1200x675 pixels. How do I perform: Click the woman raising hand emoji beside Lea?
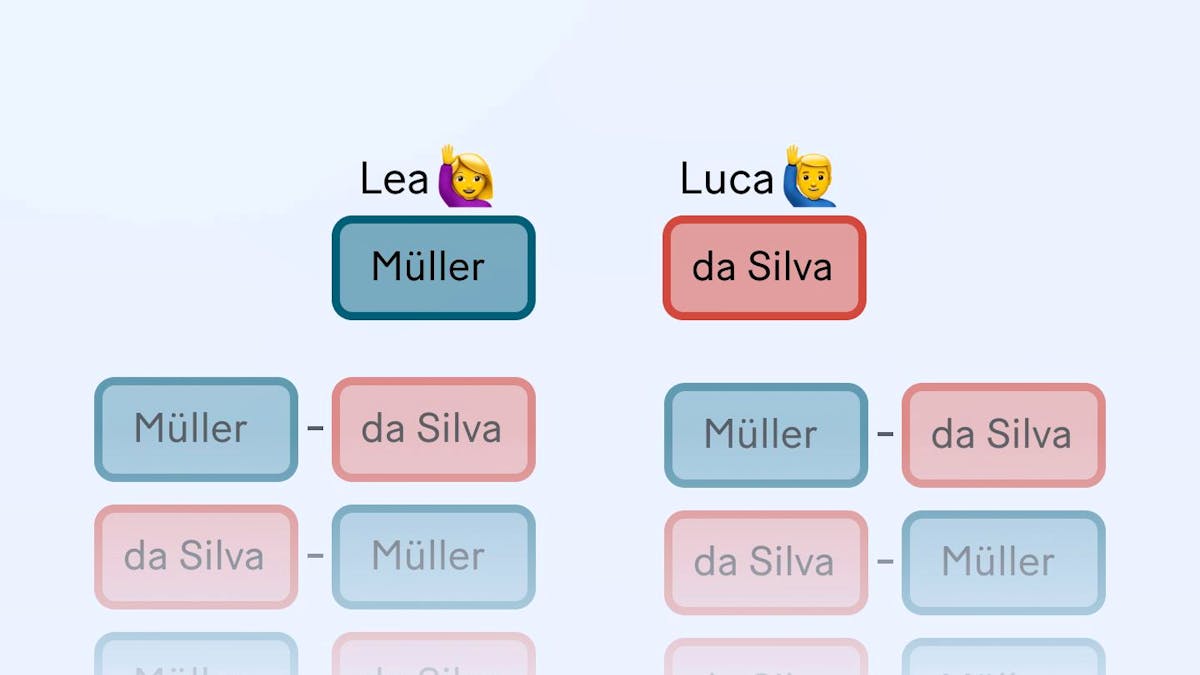coord(466,175)
